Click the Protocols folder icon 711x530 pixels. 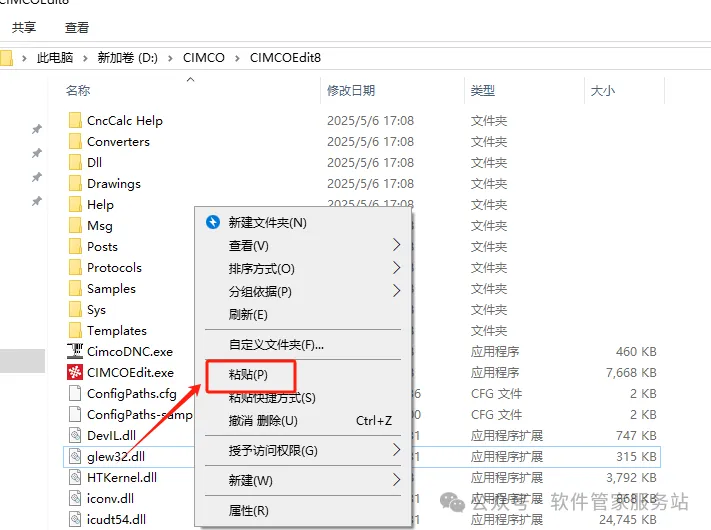75,267
